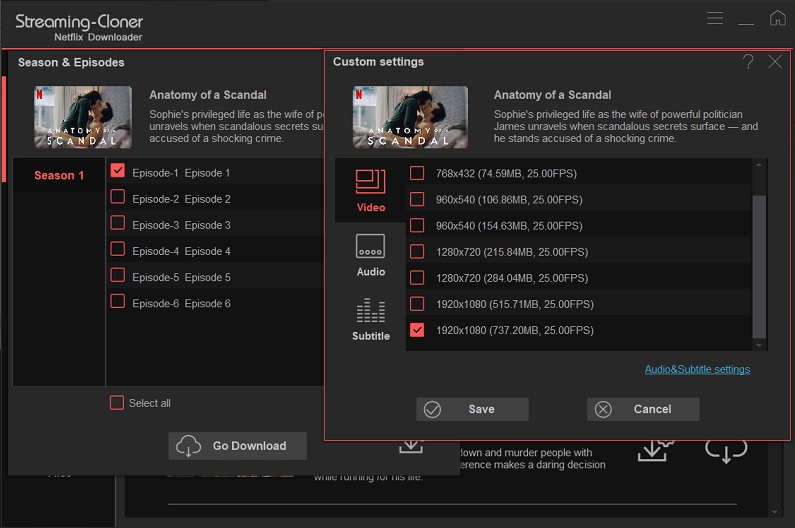Image resolution: width=795 pixels, height=528 pixels.
Task: Click the download tray icon behind the dialog
Action: click(411, 447)
